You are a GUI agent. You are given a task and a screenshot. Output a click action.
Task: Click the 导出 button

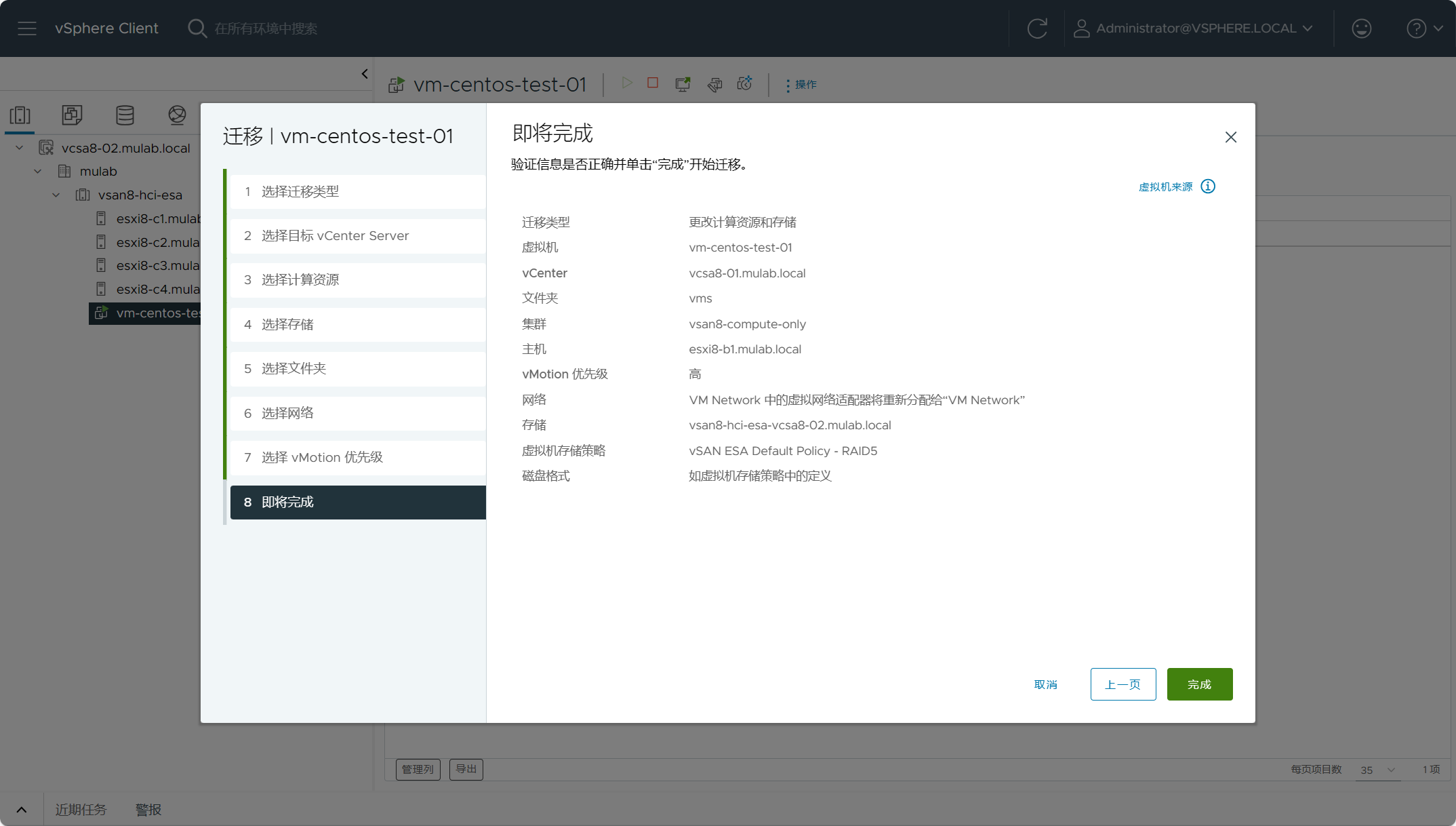coord(466,769)
